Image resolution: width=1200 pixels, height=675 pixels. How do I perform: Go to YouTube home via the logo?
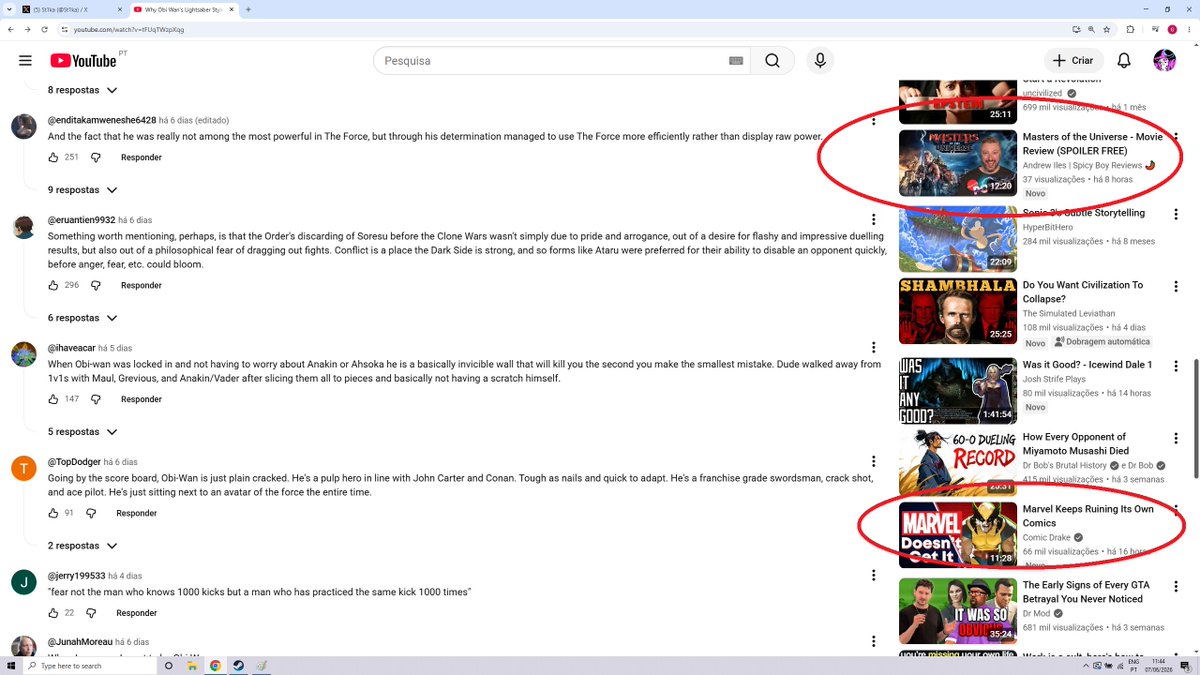84,61
